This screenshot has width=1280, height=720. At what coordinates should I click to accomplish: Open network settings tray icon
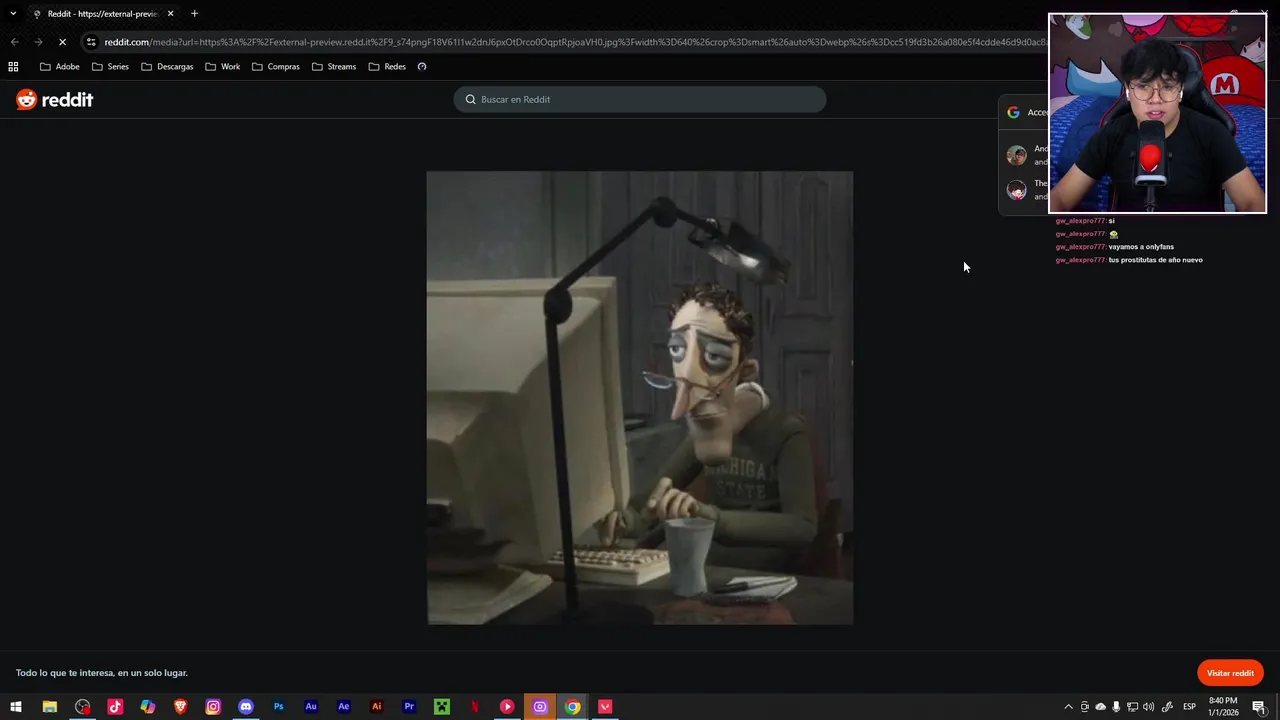[x=1132, y=707]
